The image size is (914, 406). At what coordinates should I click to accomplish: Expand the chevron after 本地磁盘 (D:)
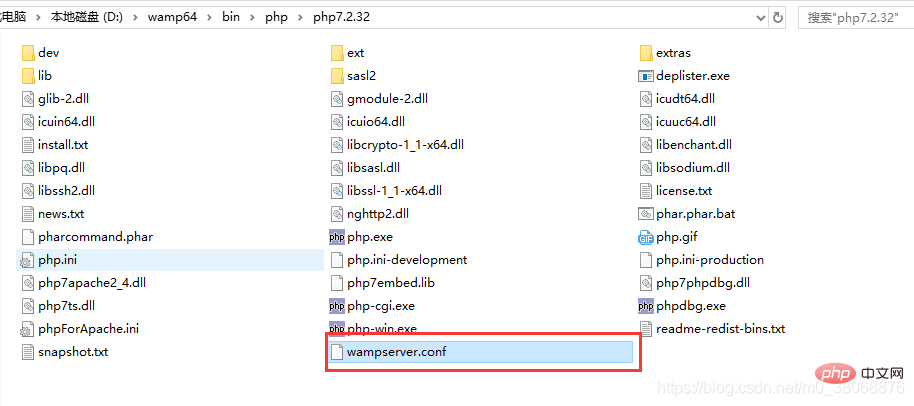(x=135, y=17)
